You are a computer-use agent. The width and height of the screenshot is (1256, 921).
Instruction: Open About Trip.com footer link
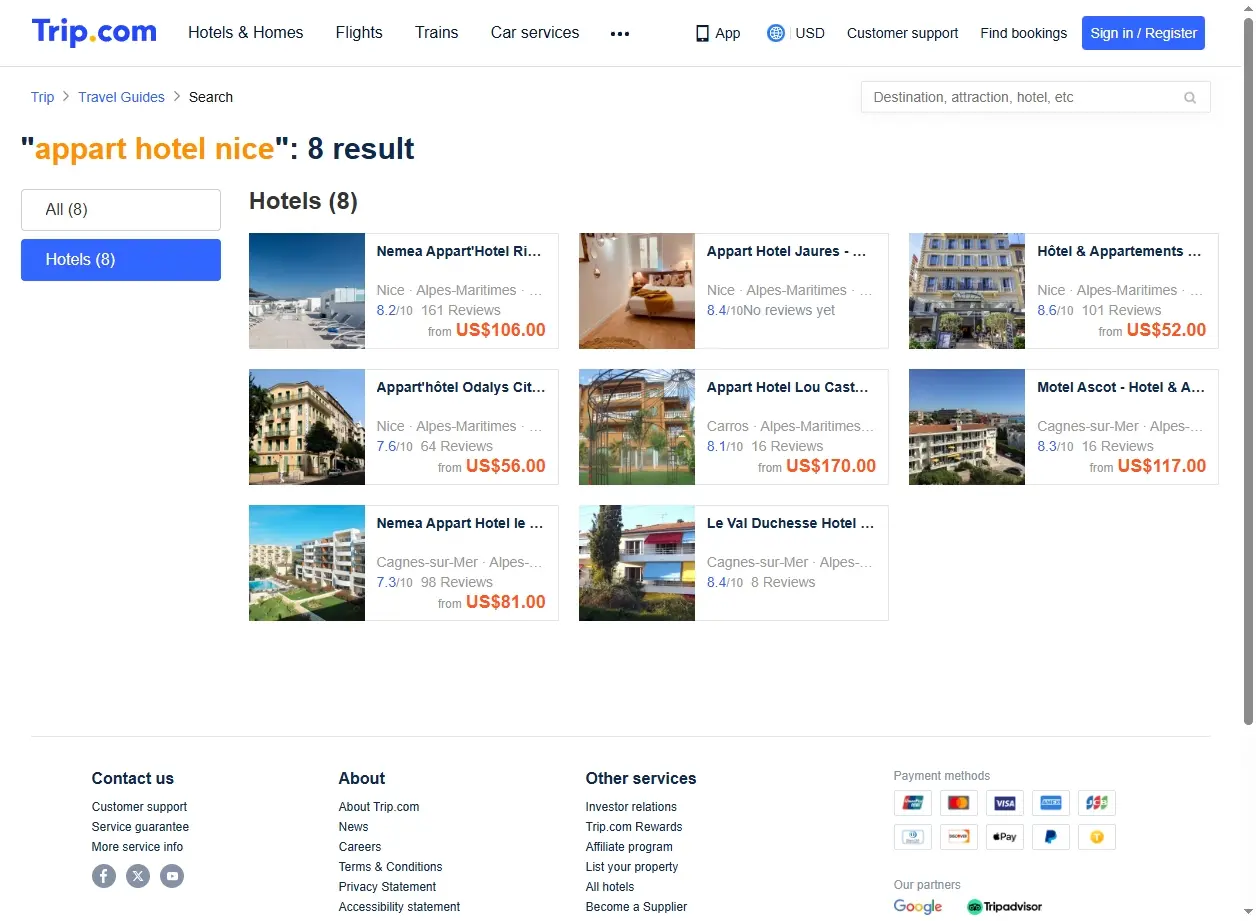click(x=379, y=807)
